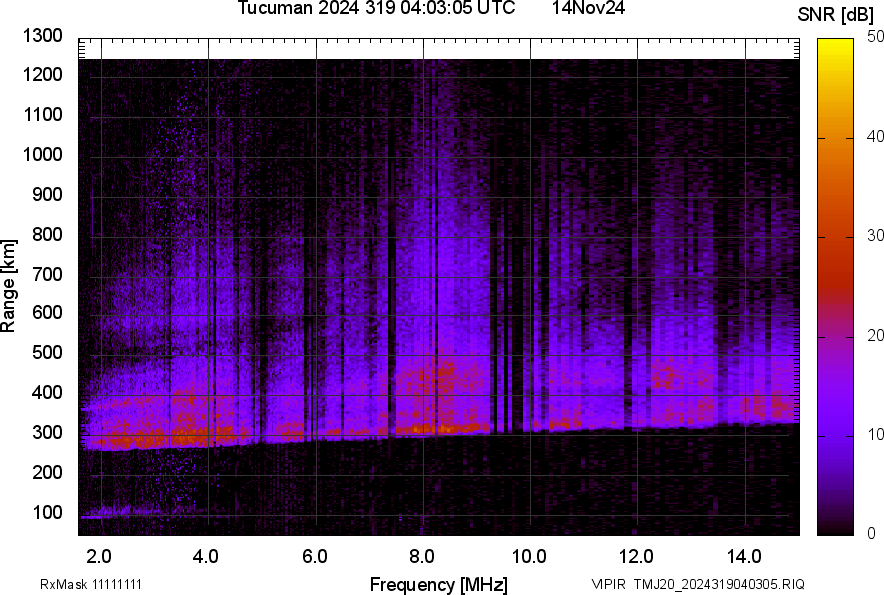Viewport: 884px width, 595px height.
Task: Click the range tick label 500
Action: pyautogui.click(x=47, y=352)
